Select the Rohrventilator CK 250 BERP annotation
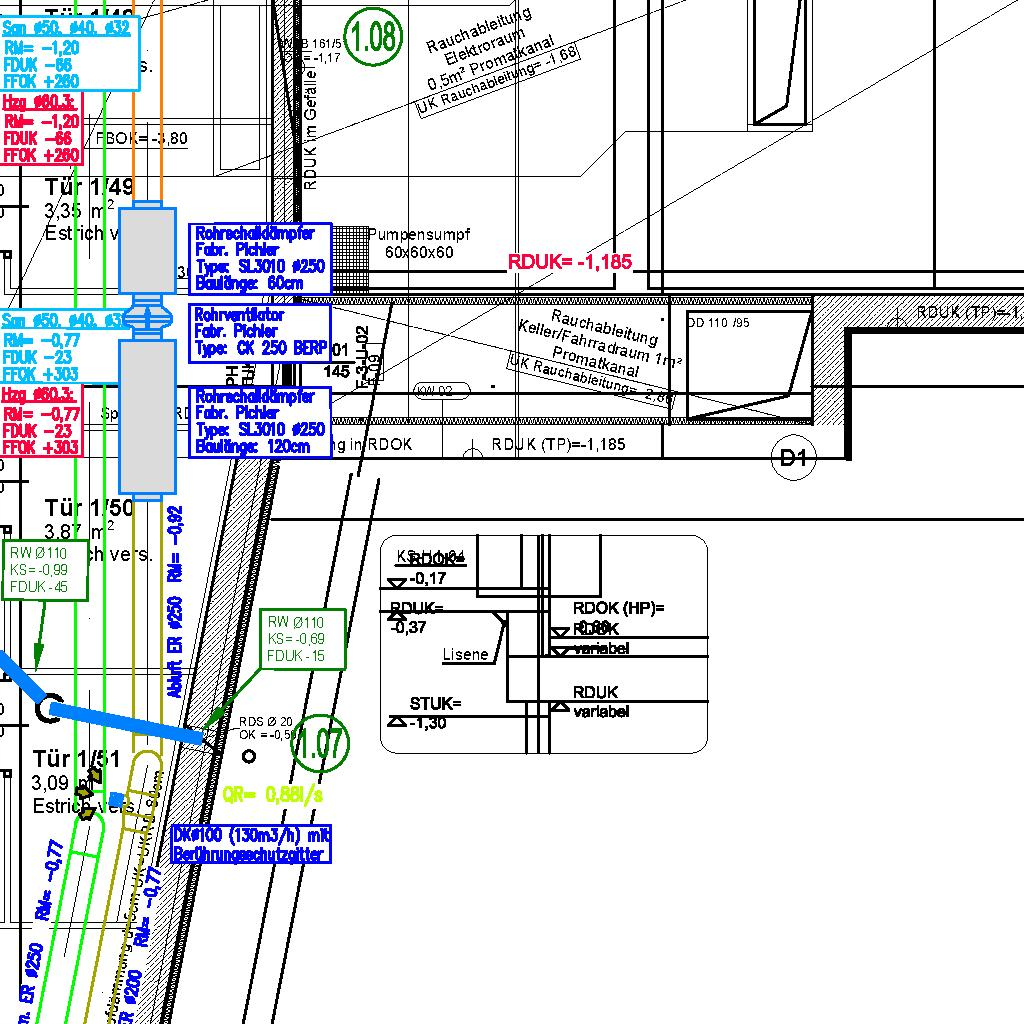The width and height of the screenshot is (1024, 1024). pyautogui.click(x=260, y=332)
